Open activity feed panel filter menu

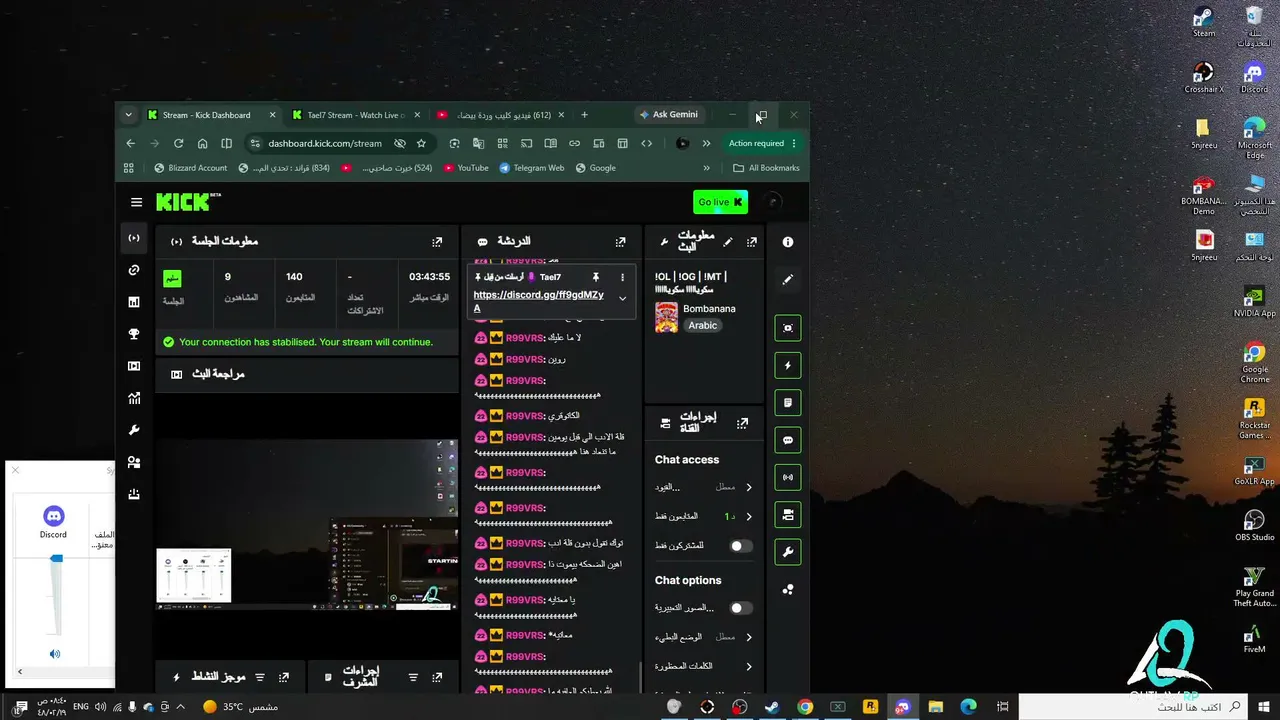260,677
